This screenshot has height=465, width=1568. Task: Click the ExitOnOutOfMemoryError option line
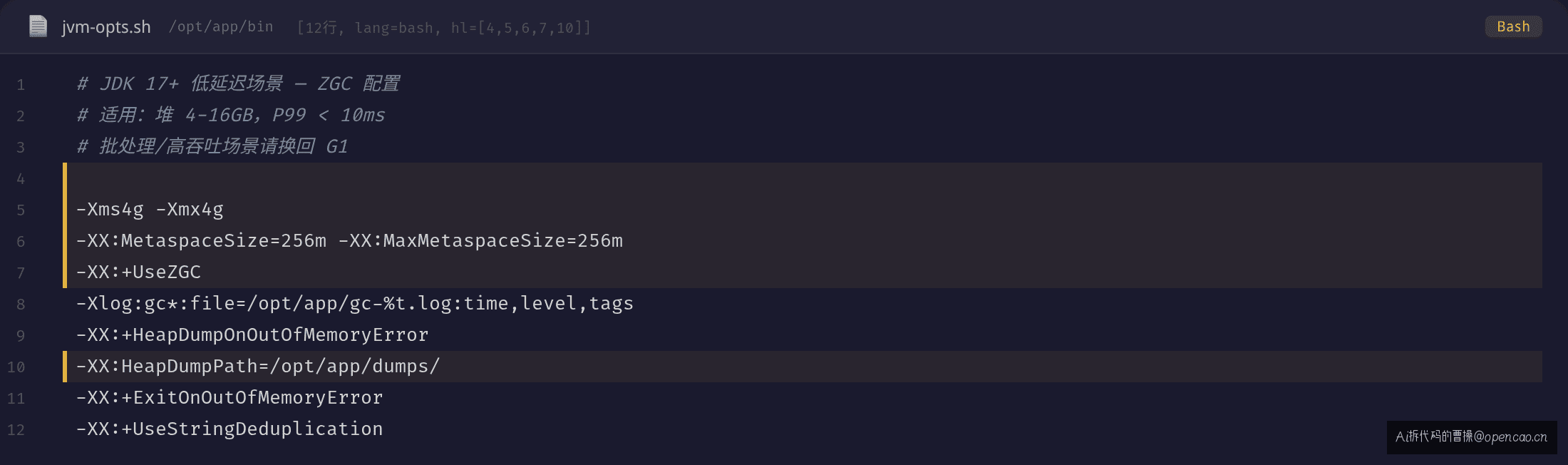pos(229,398)
